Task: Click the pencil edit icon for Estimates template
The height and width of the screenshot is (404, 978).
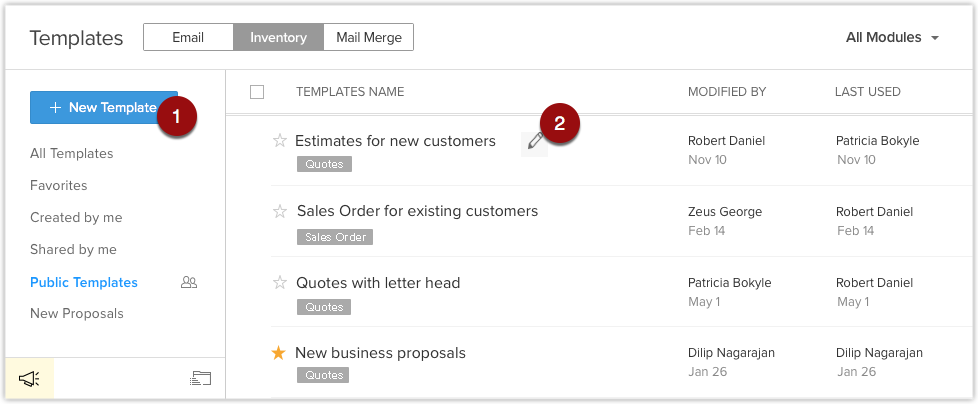Action: 535,142
